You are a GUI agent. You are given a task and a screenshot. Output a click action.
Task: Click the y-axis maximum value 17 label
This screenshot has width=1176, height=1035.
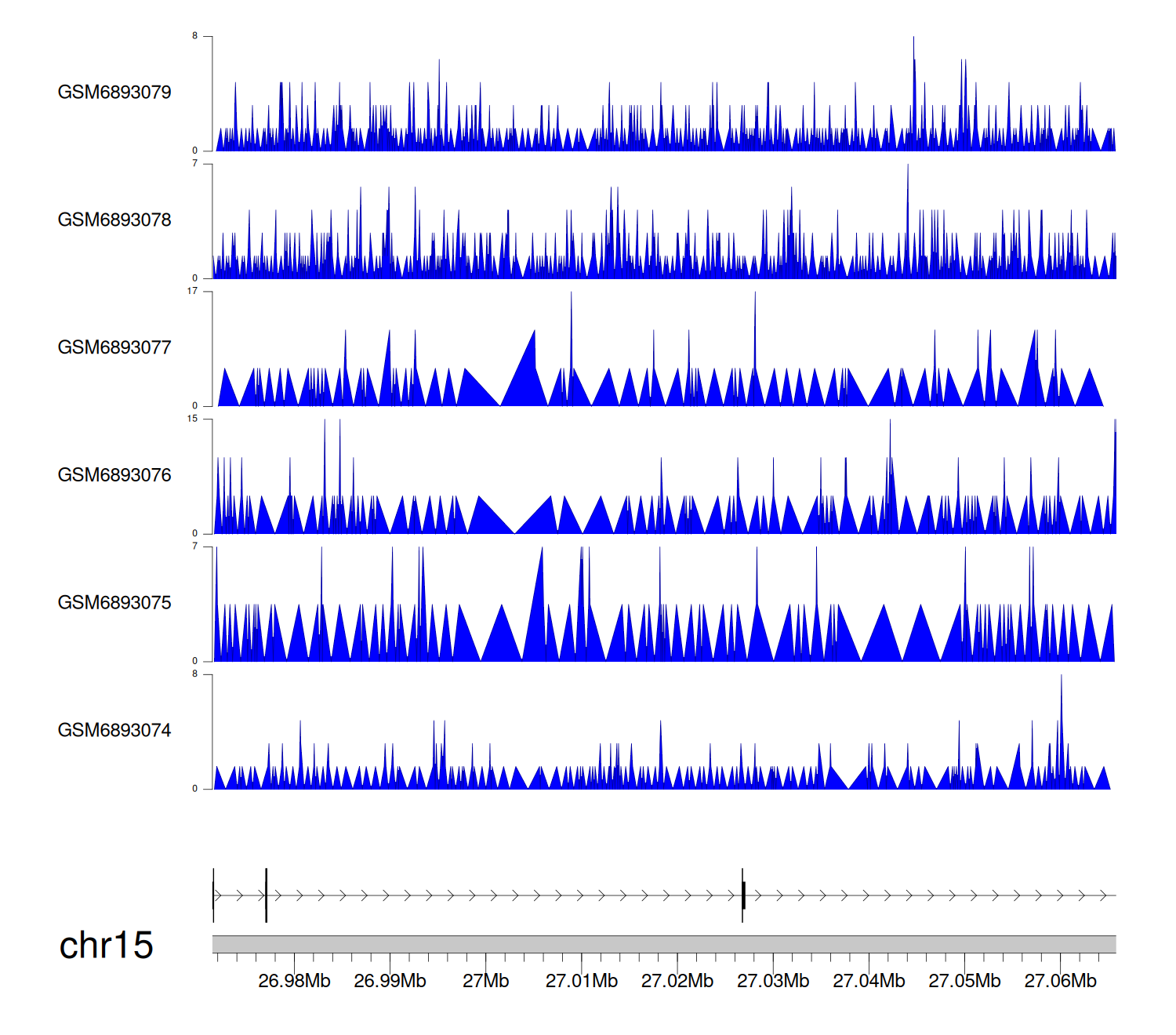(192, 291)
